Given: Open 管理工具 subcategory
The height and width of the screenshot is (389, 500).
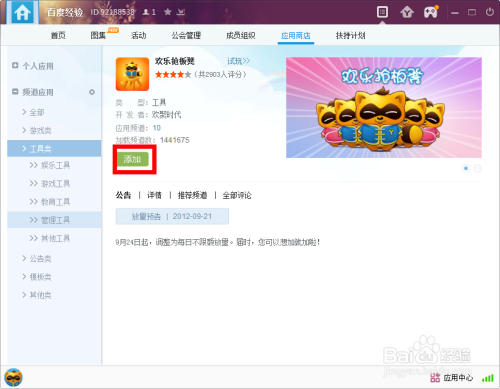Looking at the screenshot, I should point(54,220).
